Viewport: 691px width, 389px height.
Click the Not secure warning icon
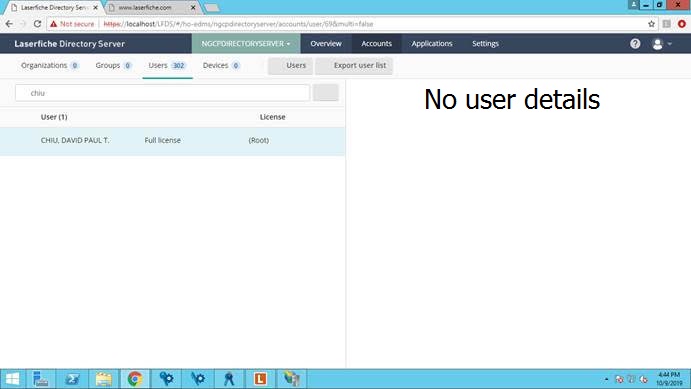click(54, 24)
